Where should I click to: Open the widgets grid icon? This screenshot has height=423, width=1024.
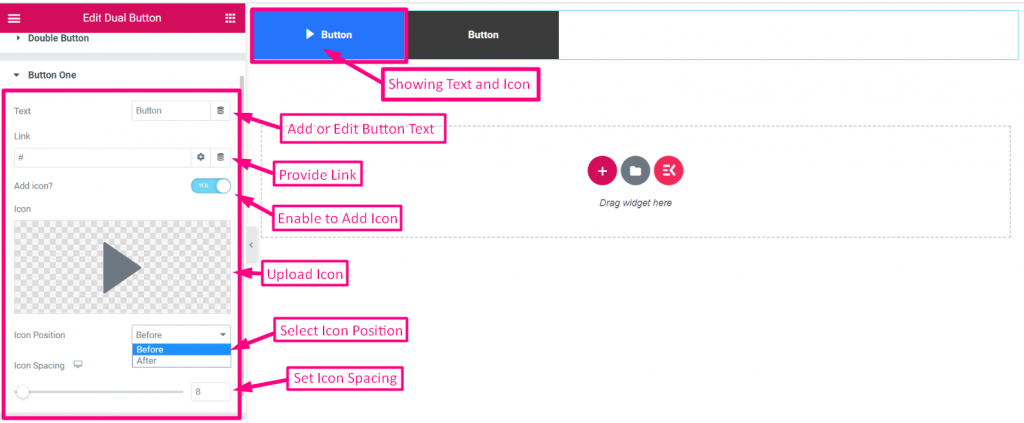coord(230,18)
